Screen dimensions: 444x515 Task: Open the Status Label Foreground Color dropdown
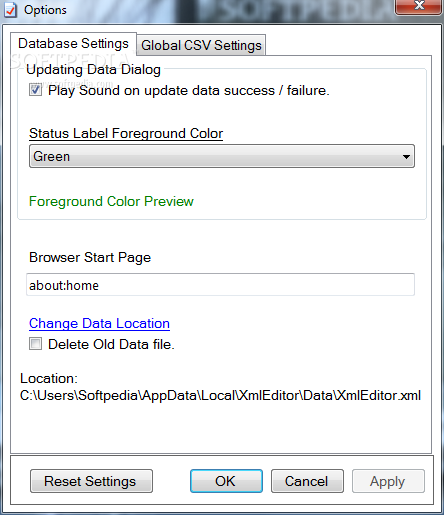click(x=222, y=156)
